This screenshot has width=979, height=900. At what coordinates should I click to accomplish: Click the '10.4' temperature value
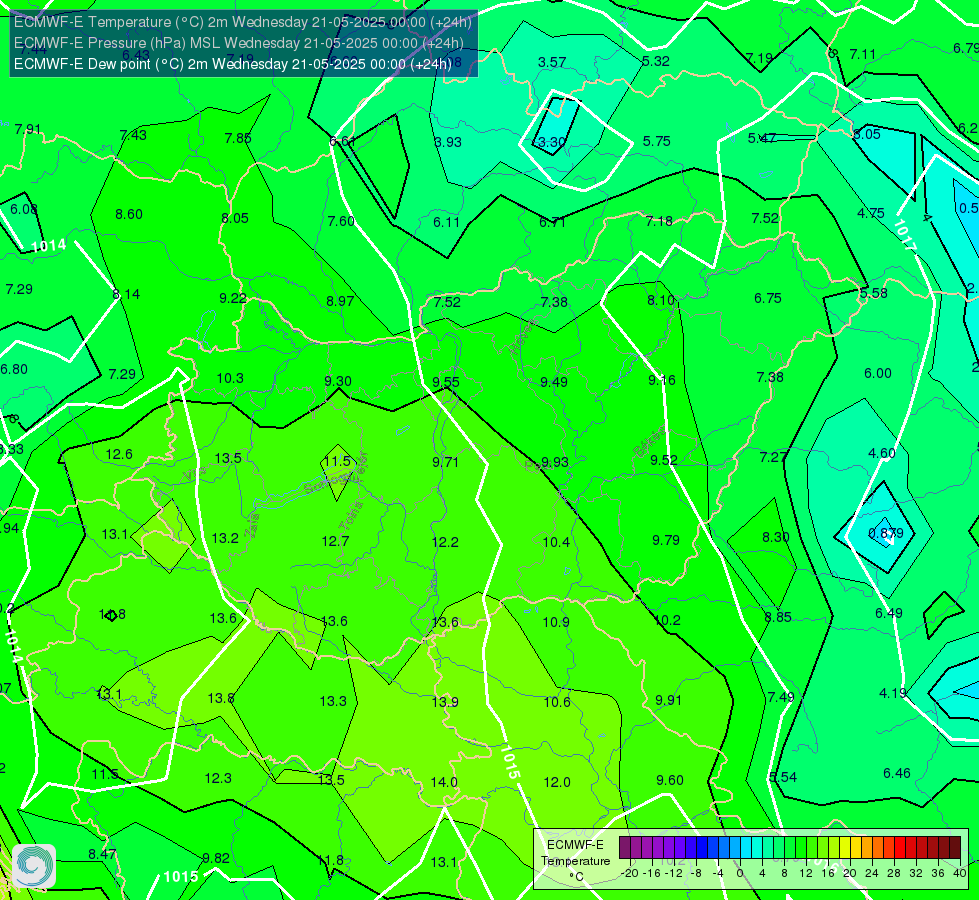(x=556, y=542)
